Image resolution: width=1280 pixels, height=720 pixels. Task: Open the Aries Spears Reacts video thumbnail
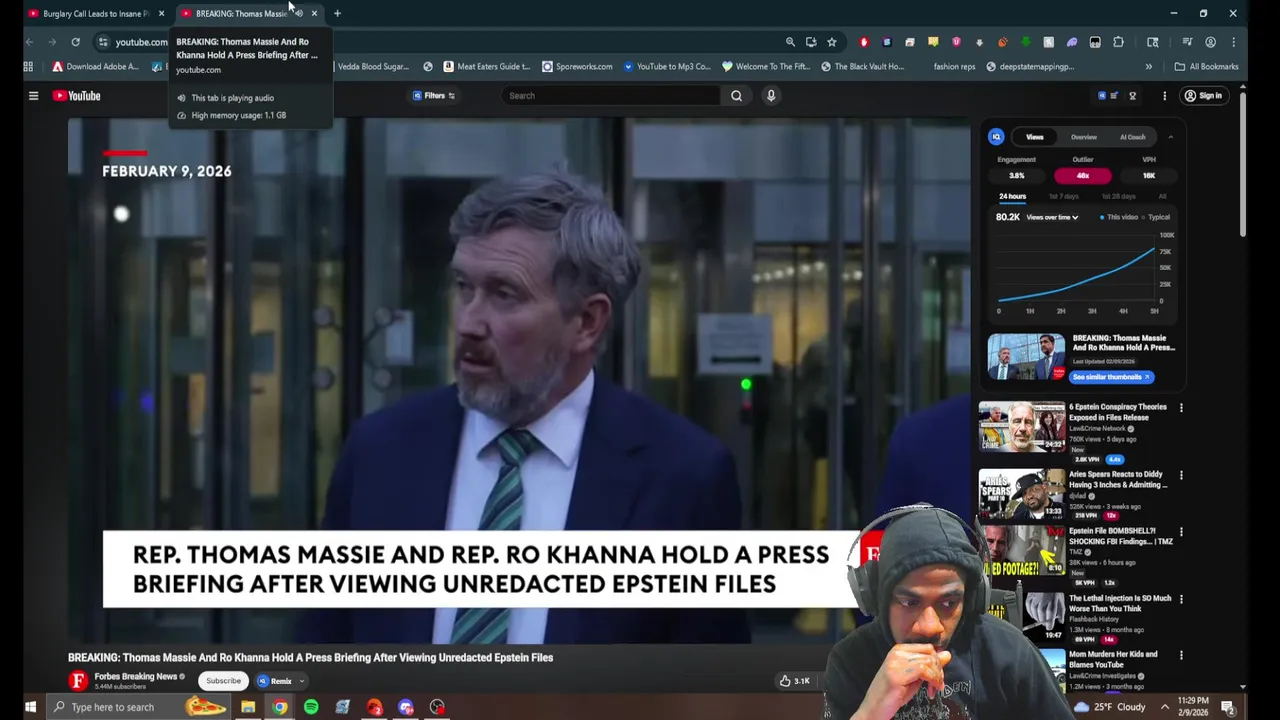[1022, 494]
